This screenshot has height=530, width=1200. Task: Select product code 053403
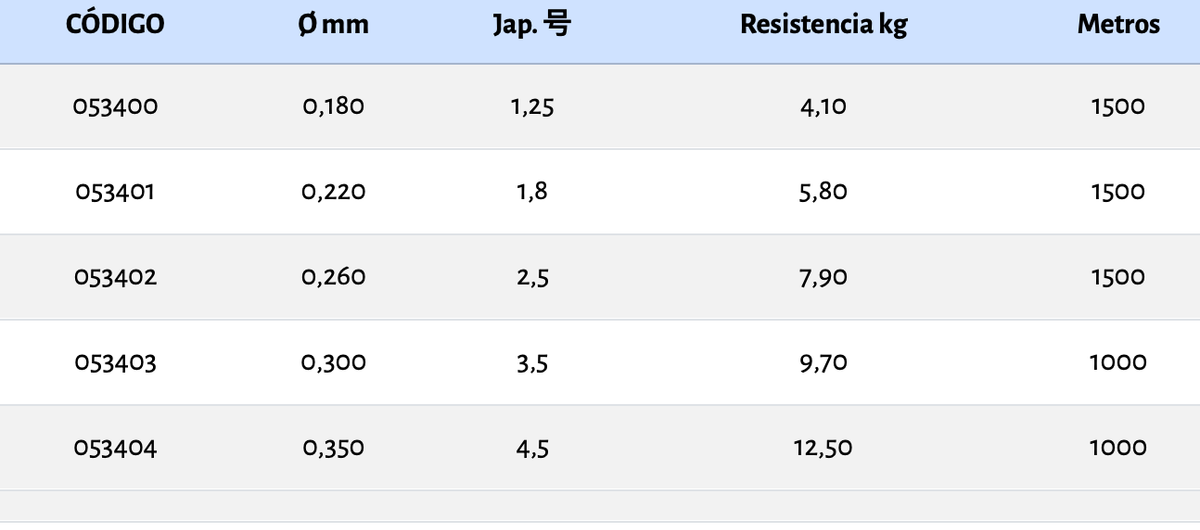[115, 362]
